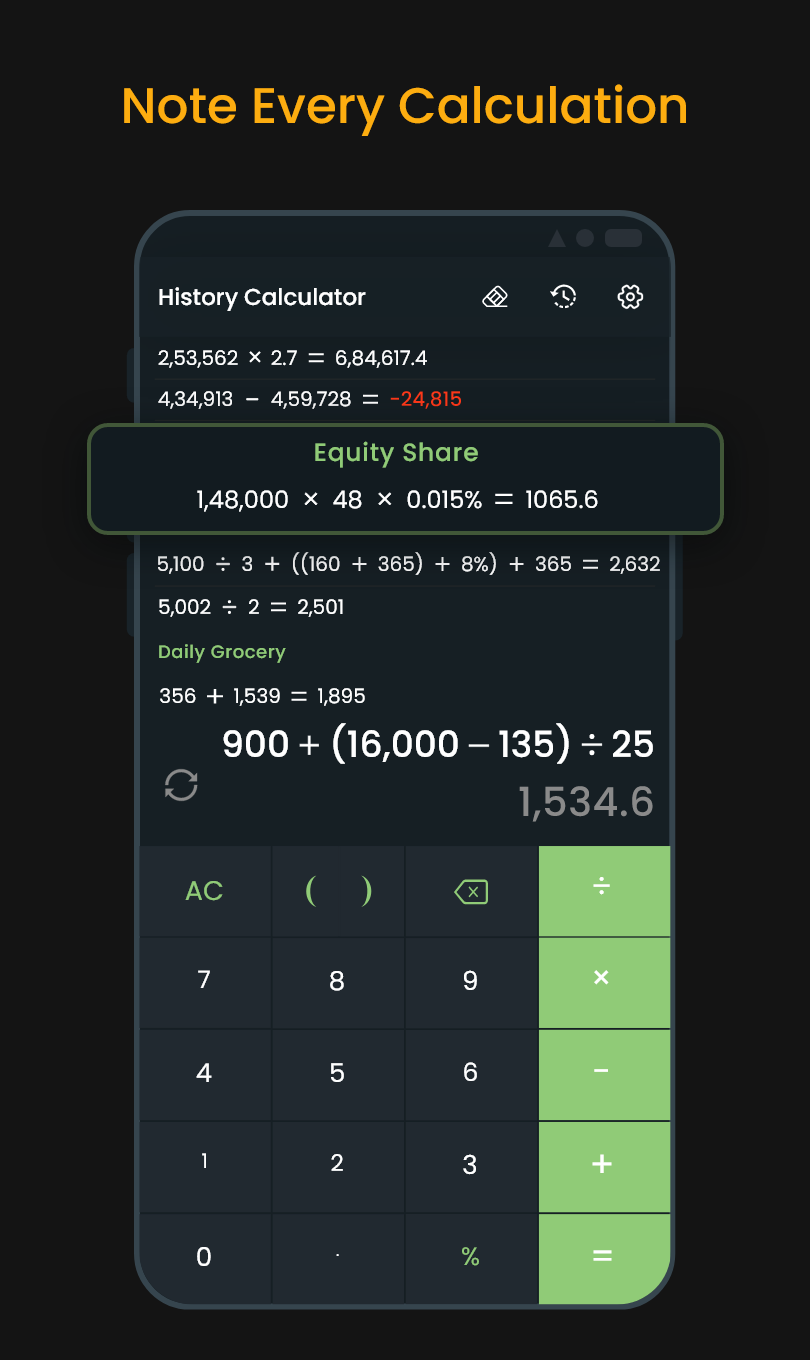The image size is (810, 1360).
Task: Tap the plus operator key
Action: click(x=604, y=1167)
